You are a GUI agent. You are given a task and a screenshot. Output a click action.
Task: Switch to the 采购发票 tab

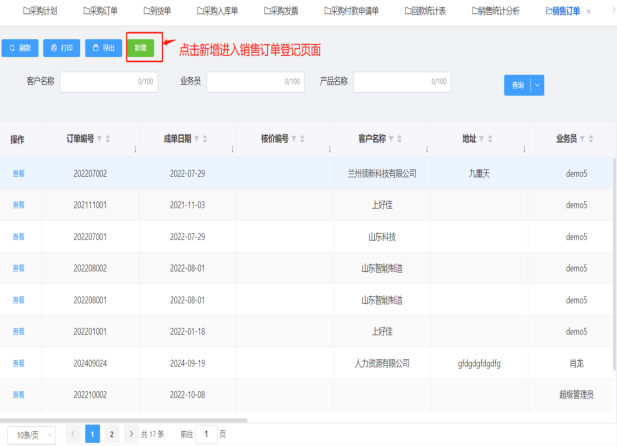click(281, 11)
